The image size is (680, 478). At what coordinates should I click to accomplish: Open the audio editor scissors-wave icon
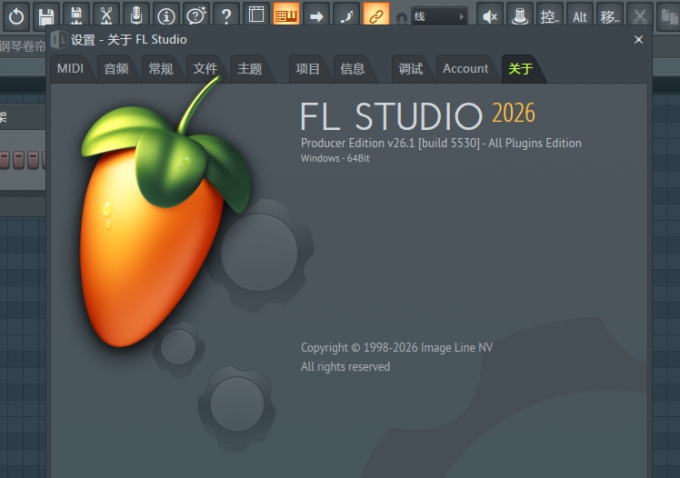pyautogui.click(x=106, y=16)
